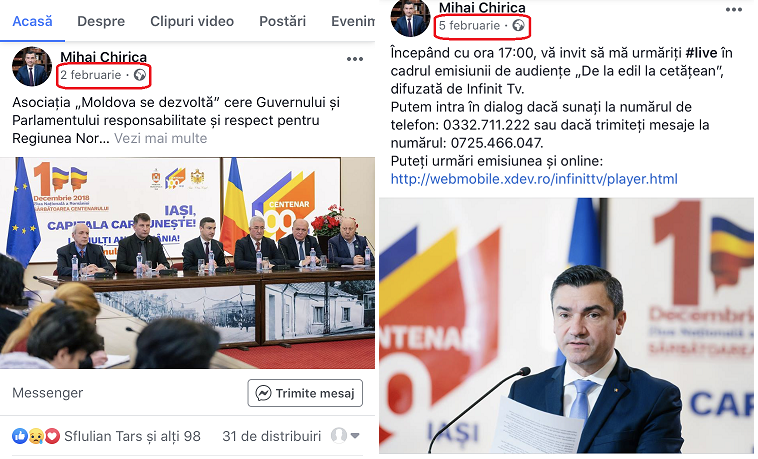Click the public globe icon beside 5 februarie
Image resolution: width=758 pixels, height=459 pixels.
click(518, 25)
